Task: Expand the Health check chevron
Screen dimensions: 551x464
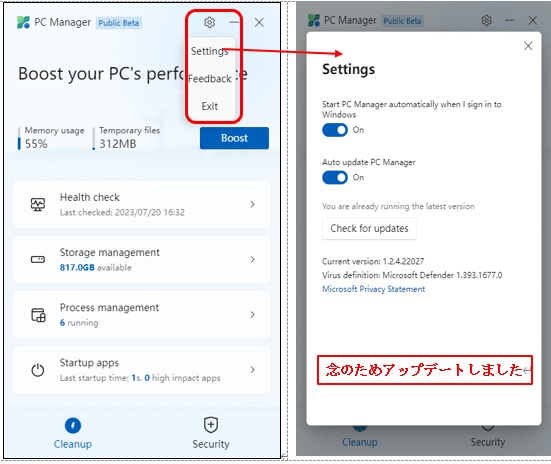Action: (x=252, y=204)
